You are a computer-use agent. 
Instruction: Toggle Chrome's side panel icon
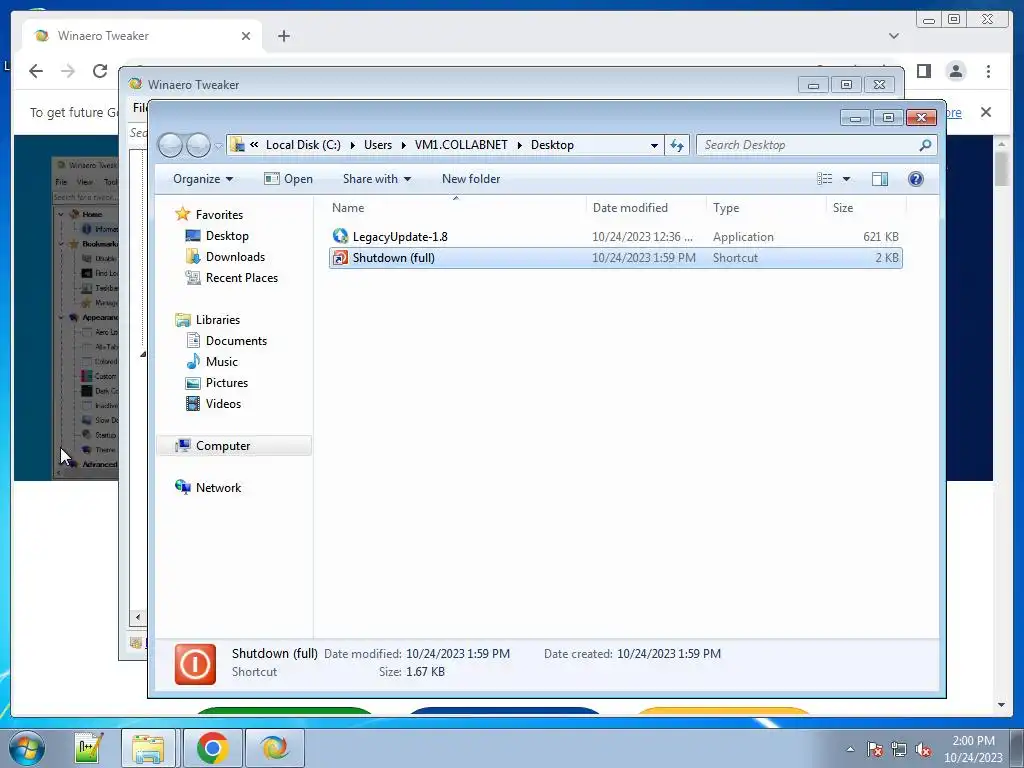click(x=923, y=71)
